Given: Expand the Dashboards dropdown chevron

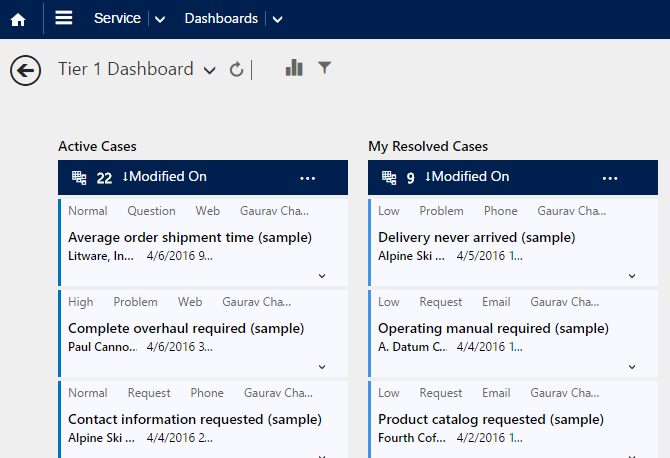Looking at the screenshot, I should click(277, 19).
